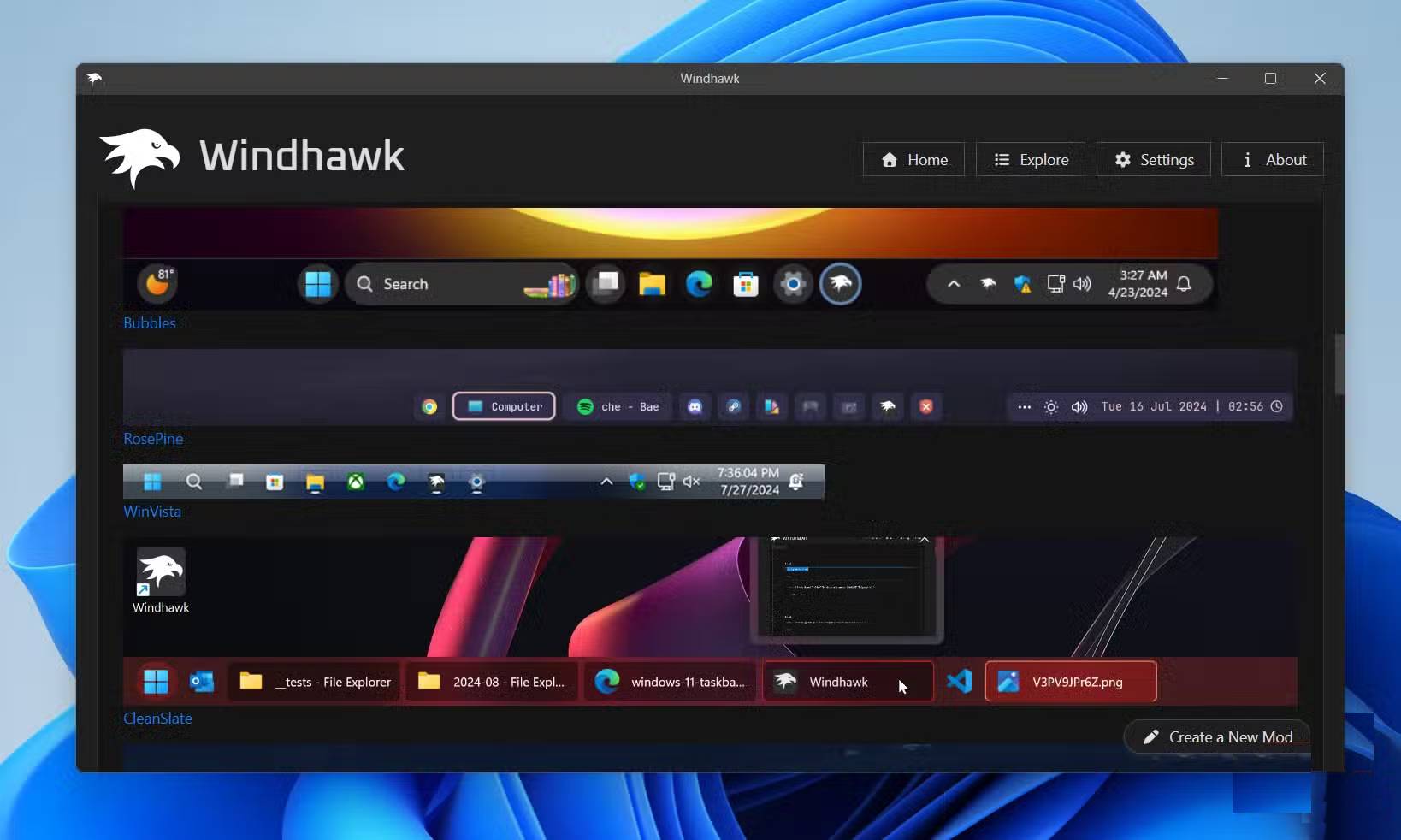1401x840 pixels.
Task: Click the Spotify 'che - Bae' item
Action: (x=618, y=406)
